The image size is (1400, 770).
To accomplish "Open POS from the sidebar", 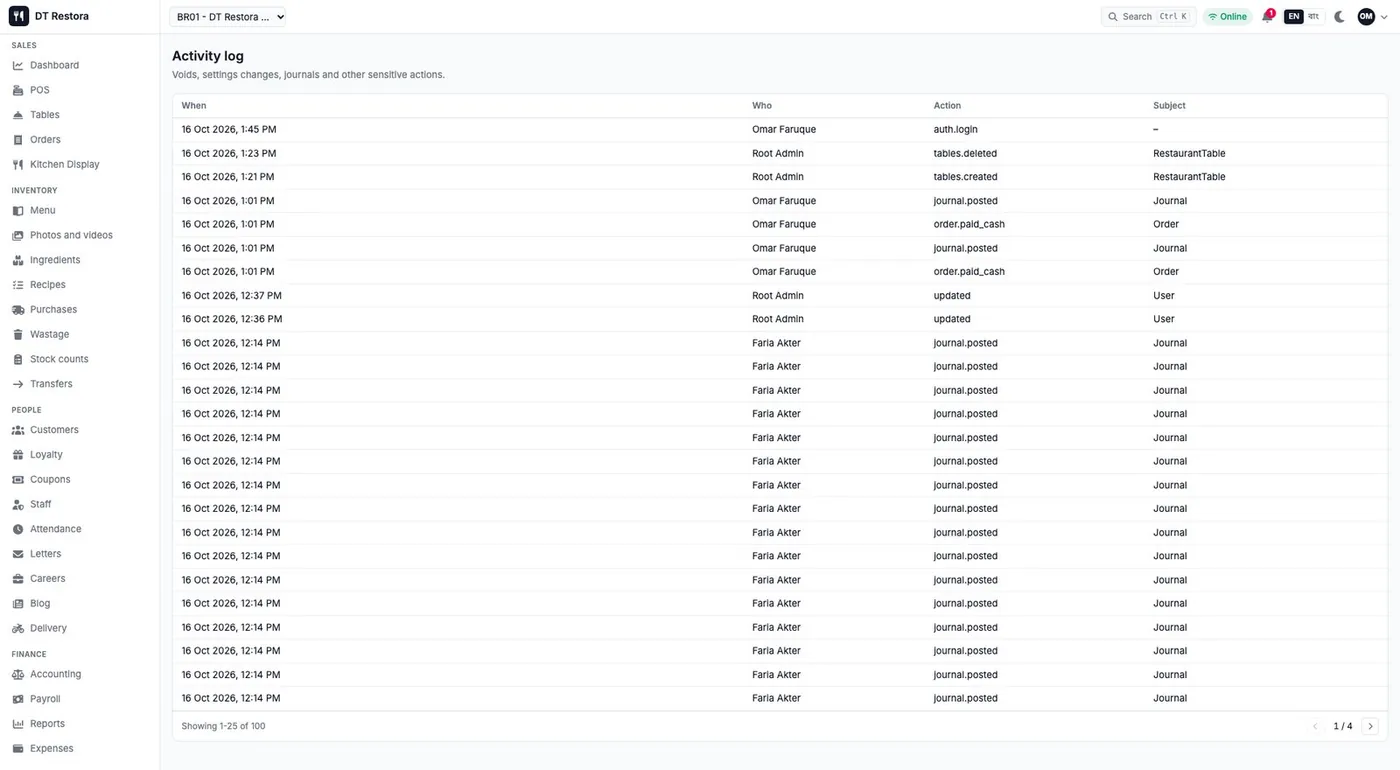I will tap(40, 90).
